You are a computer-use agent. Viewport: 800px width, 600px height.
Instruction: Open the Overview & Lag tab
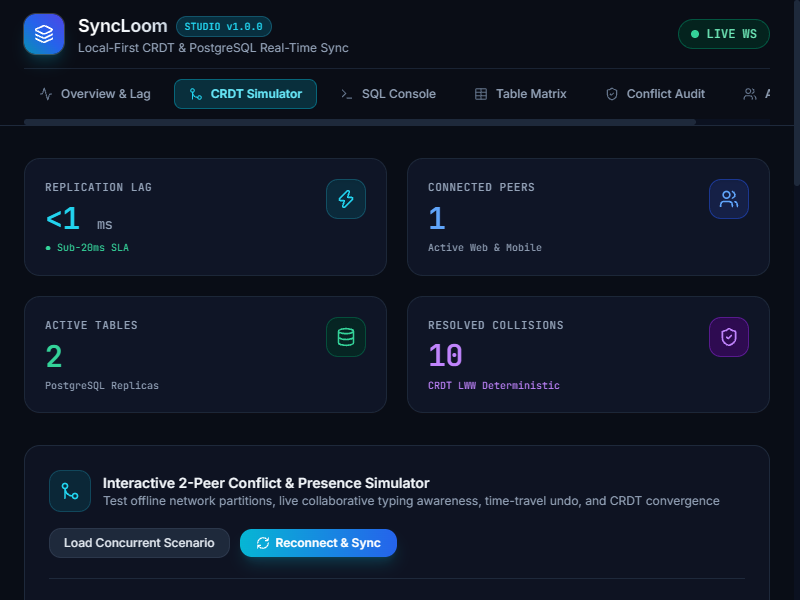[x=95, y=94]
